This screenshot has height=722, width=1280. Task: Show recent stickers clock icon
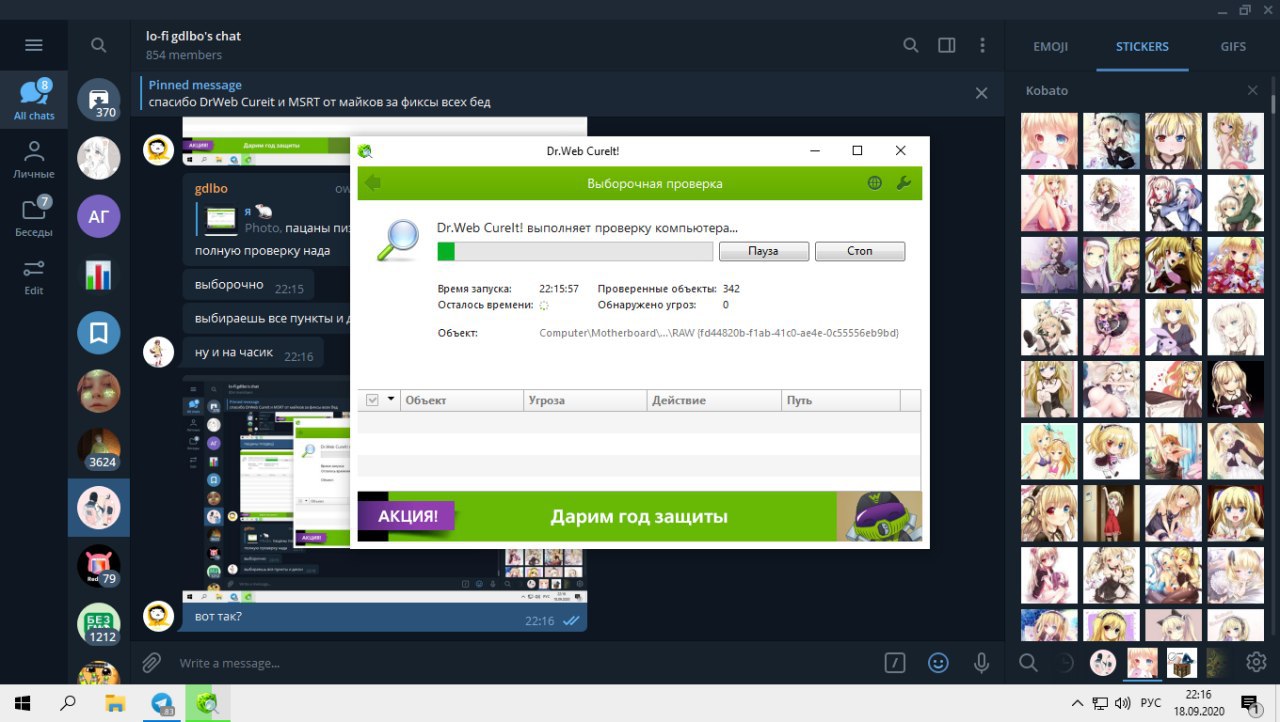1066,662
